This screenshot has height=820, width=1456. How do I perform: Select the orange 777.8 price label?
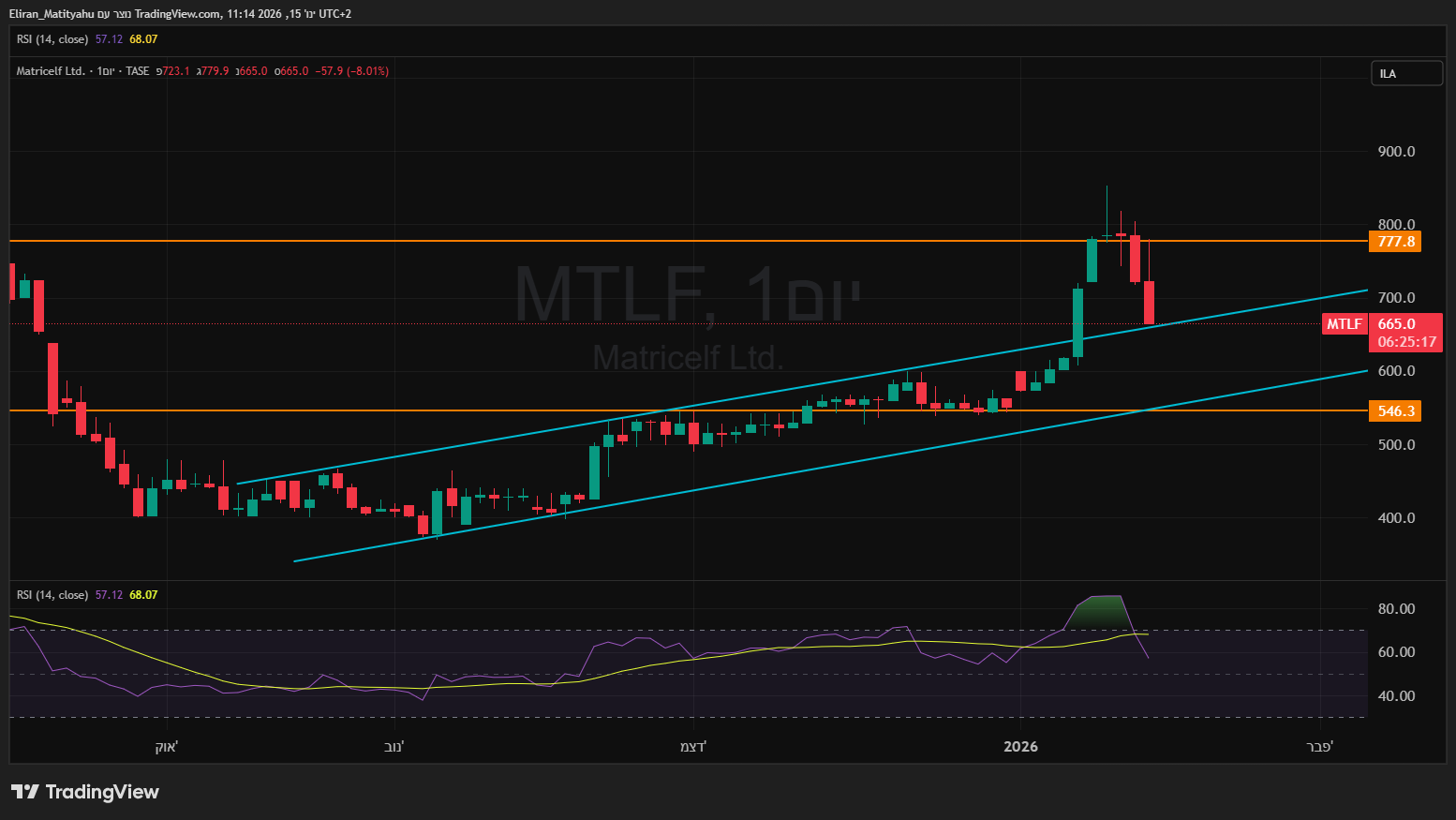click(x=1395, y=242)
